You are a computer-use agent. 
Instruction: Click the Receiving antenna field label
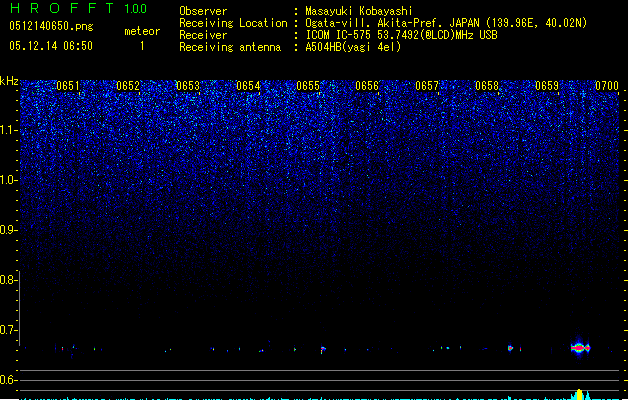click(230, 47)
